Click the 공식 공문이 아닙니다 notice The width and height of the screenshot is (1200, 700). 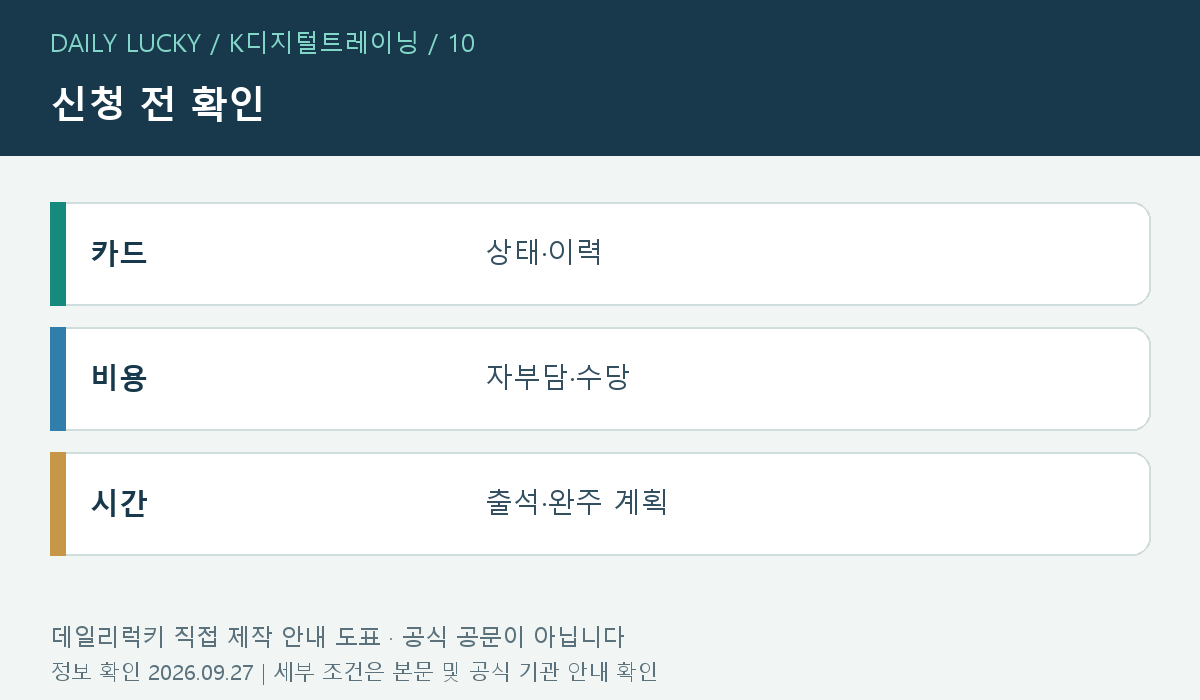click(512, 637)
